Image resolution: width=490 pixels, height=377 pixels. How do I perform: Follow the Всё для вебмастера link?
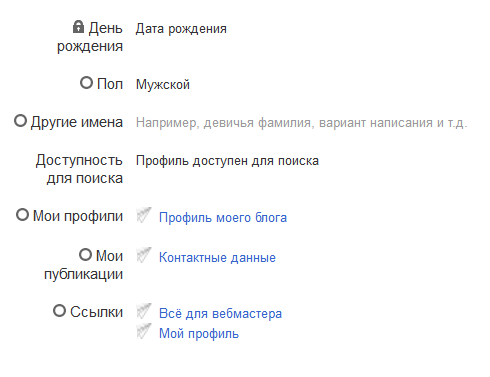pos(220,313)
